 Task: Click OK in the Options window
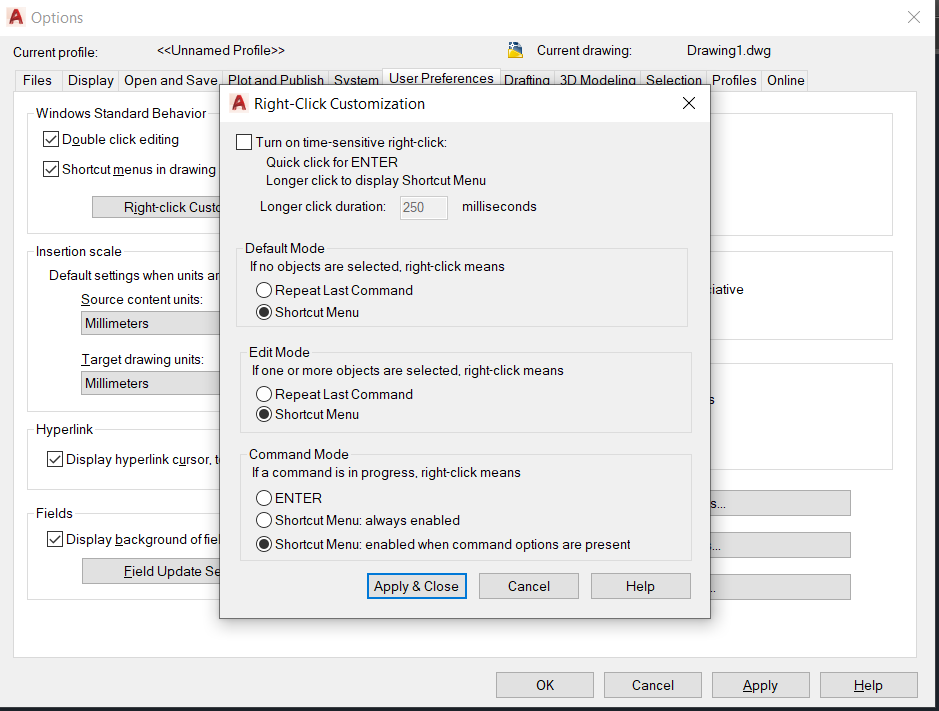[545, 685]
